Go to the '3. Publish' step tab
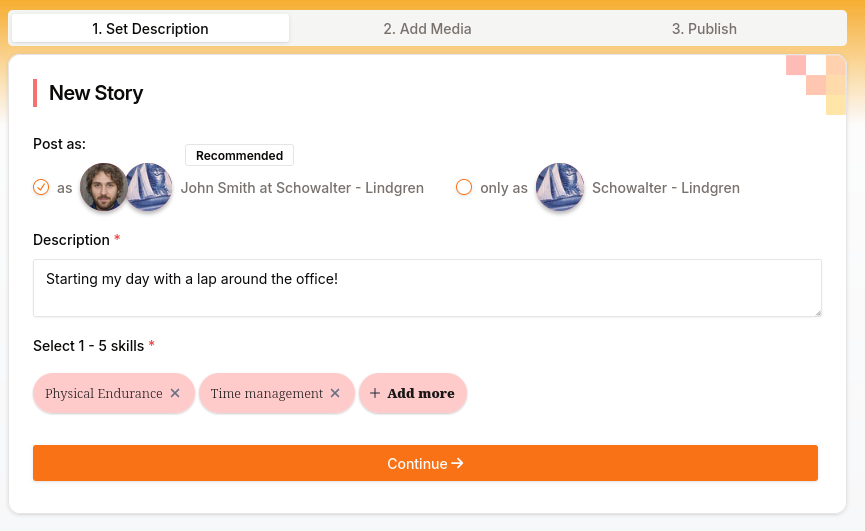 click(x=704, y=29)
